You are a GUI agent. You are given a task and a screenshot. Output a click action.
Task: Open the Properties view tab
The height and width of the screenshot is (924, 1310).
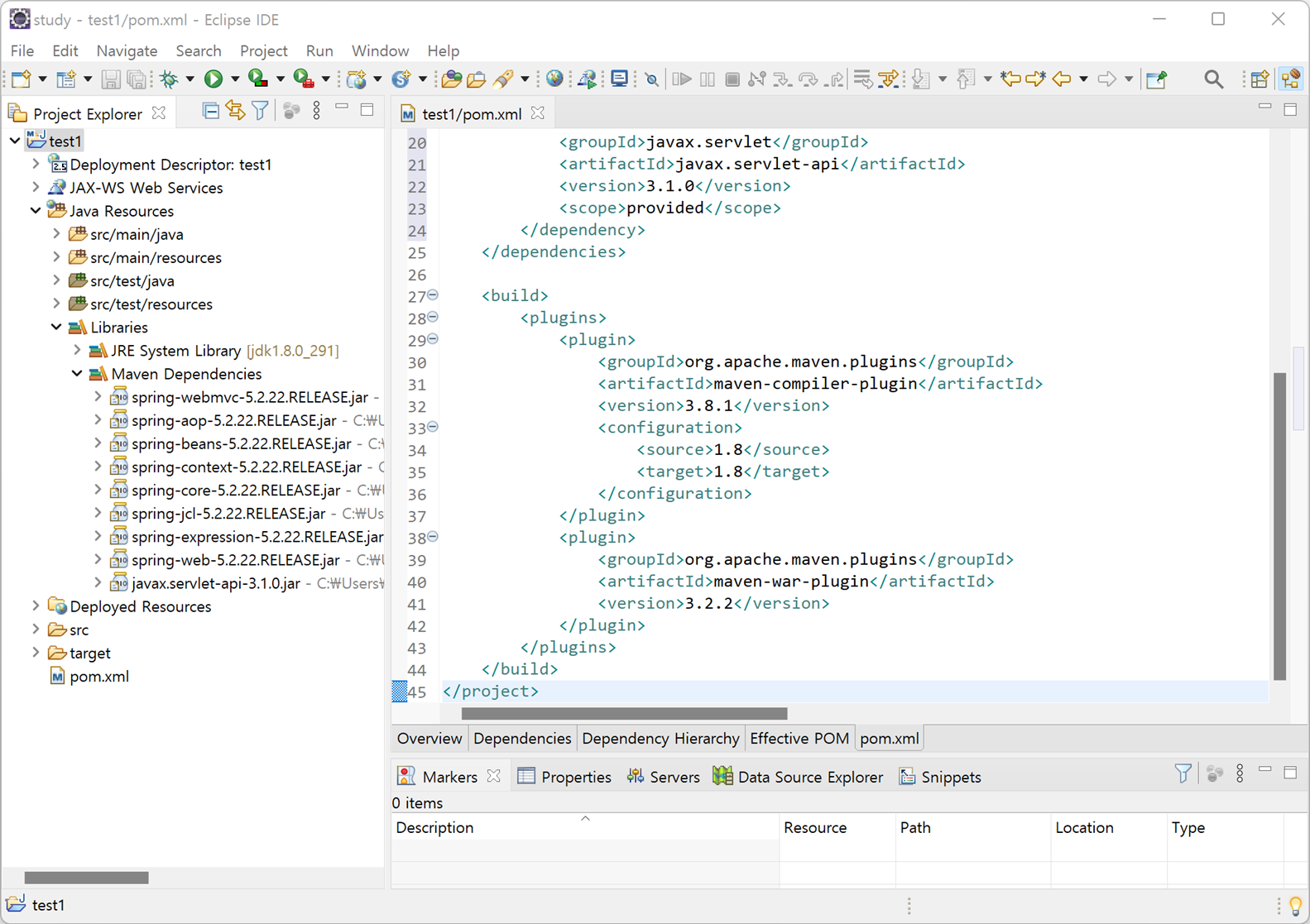(x=564, y=777)
